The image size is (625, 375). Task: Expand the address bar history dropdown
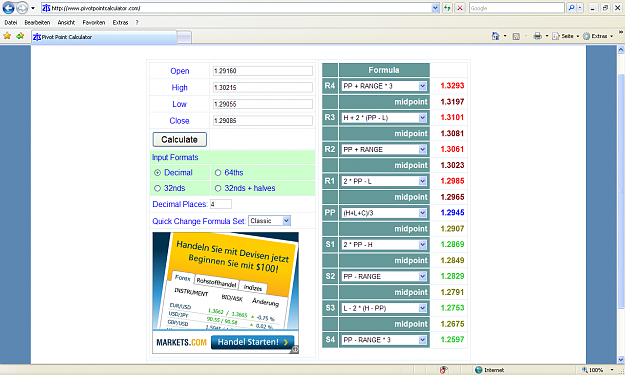coord(435,8)
